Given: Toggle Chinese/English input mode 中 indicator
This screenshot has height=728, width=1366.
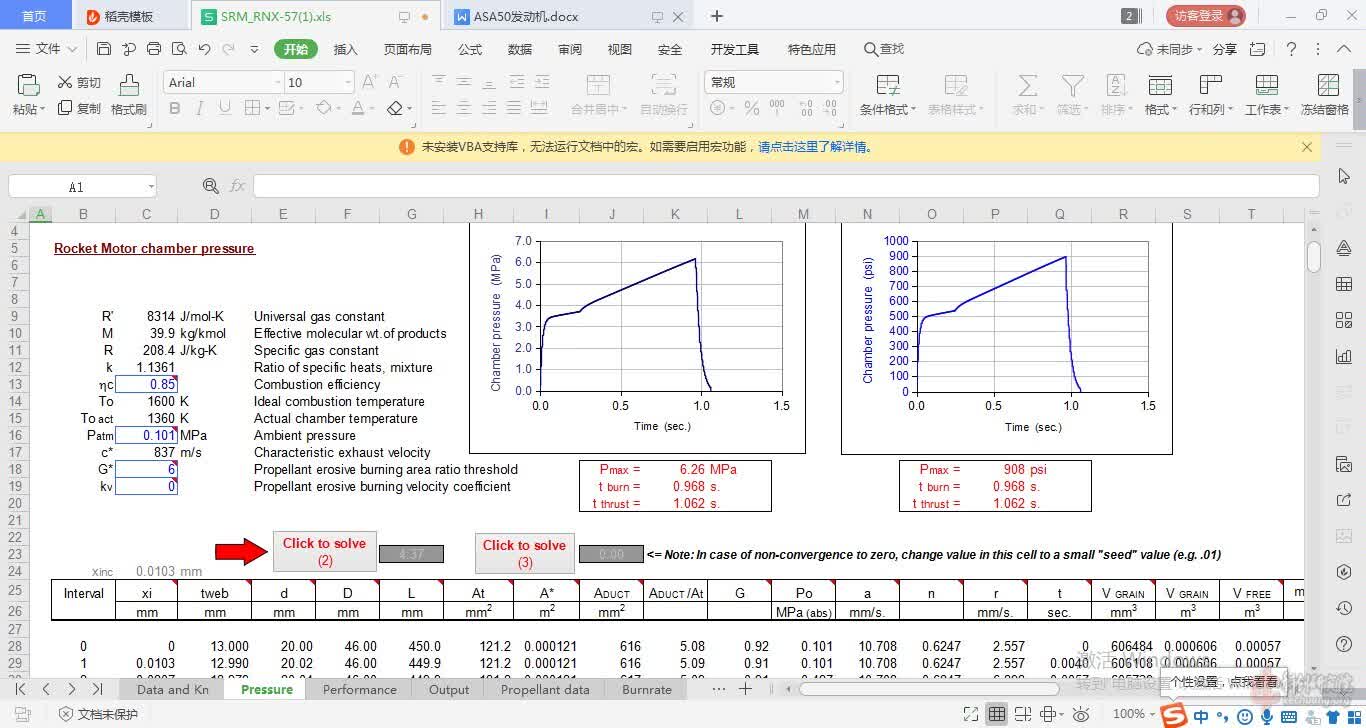Looking at the screenshot, I should 1201,716.
